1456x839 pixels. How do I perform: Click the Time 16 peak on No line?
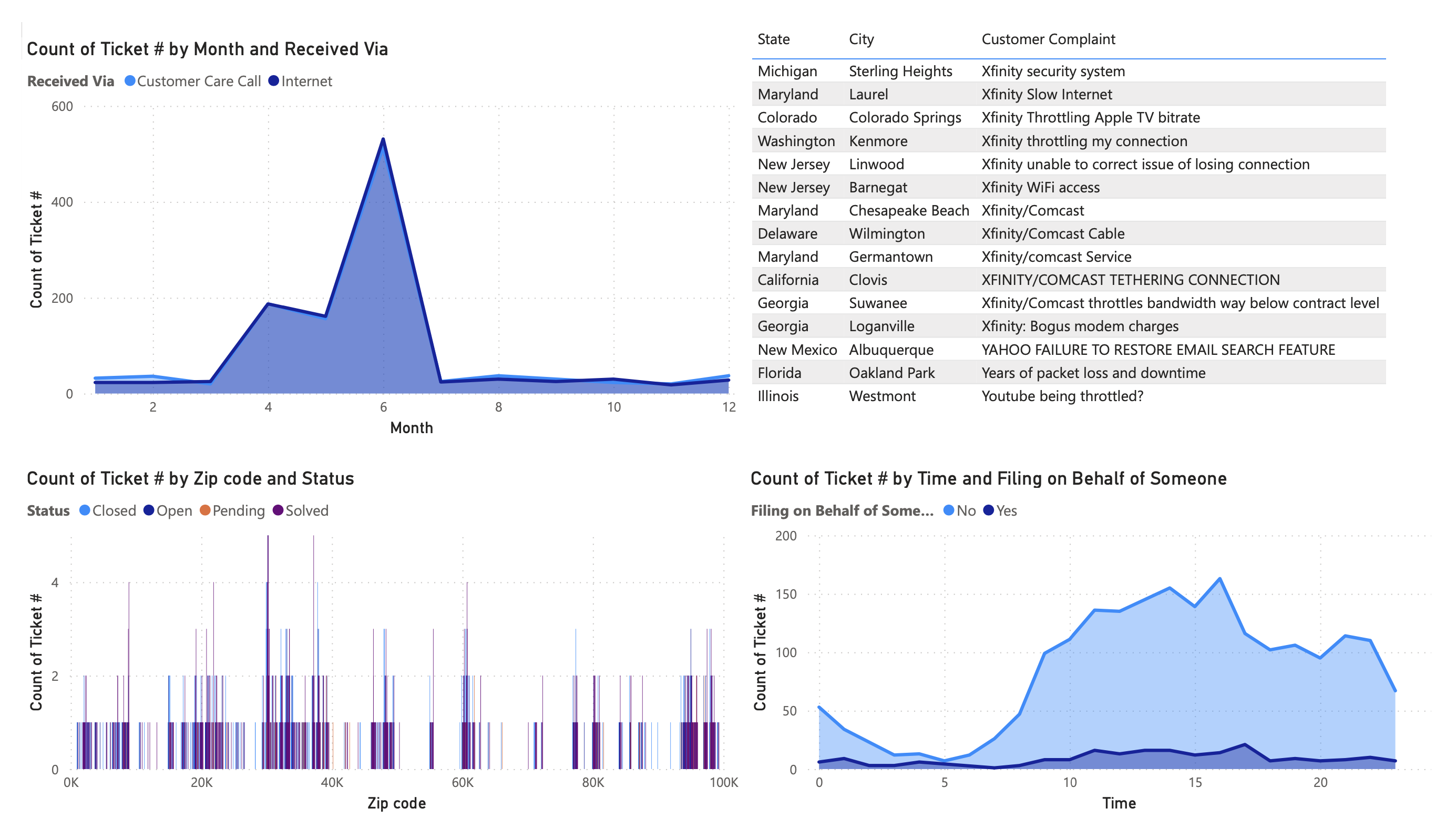[x=1220, y=579]
